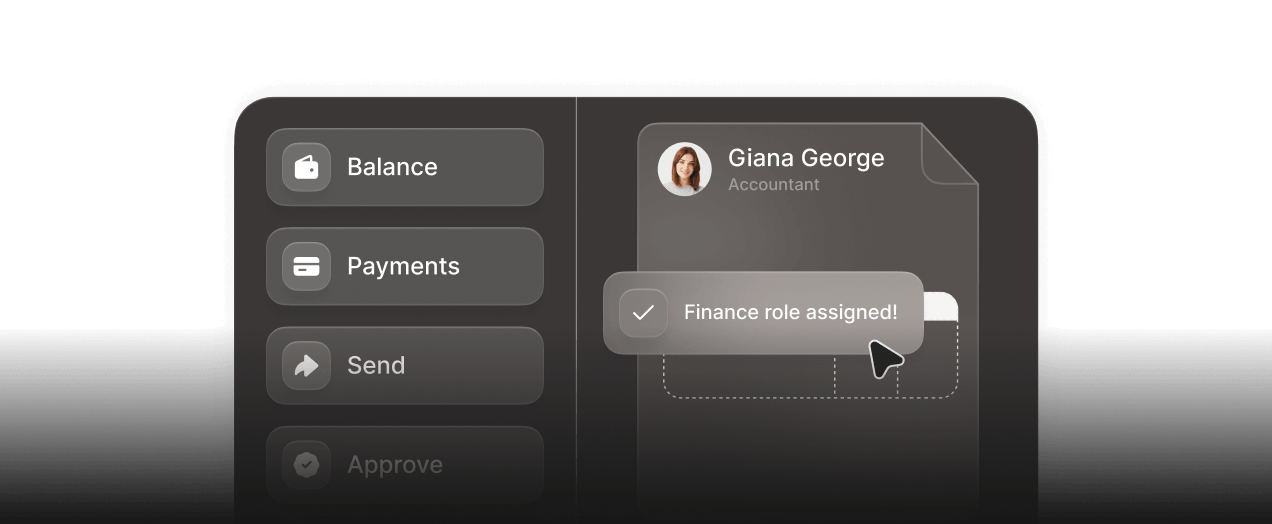Image resolution: width=1272 pixels, height=524 pixels.
Task: Click the credit card icon beside Payments
Action: point(306,266)
